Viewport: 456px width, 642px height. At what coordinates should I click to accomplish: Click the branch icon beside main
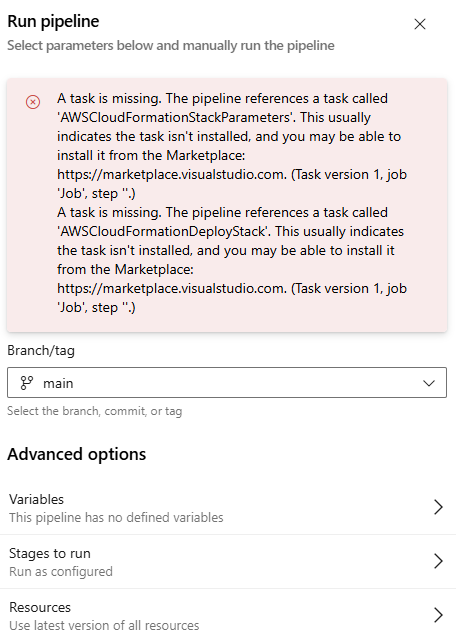27,383
